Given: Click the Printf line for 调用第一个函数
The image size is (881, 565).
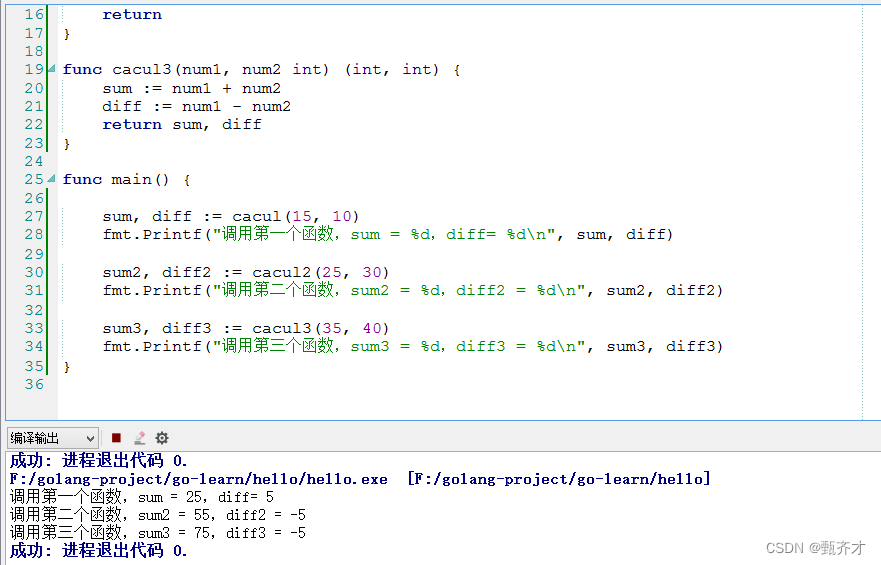Looking at the screenshot, I should 387,234.
